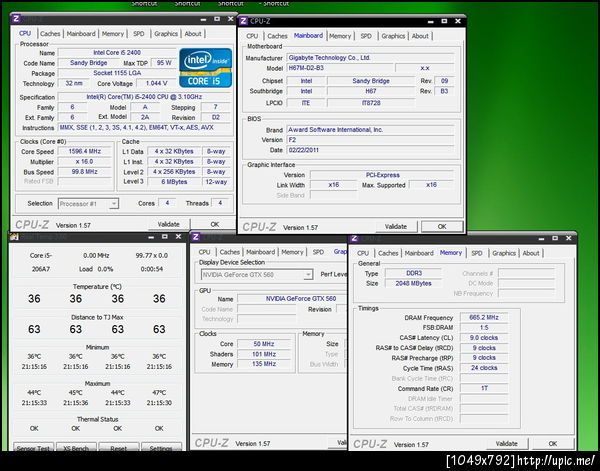Open Real Temp Settings
The width and height of the screenshot is (600, 471).
click(161, 448)
